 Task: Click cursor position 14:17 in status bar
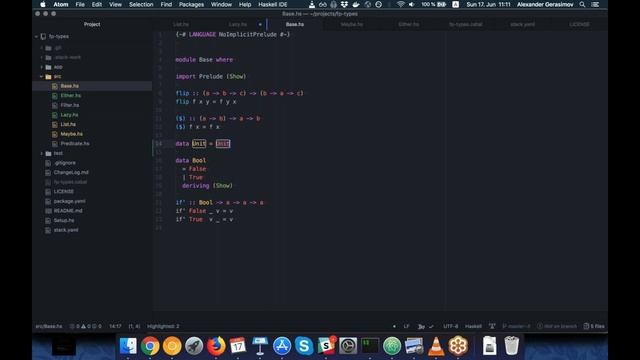click(x=116, y=327)
